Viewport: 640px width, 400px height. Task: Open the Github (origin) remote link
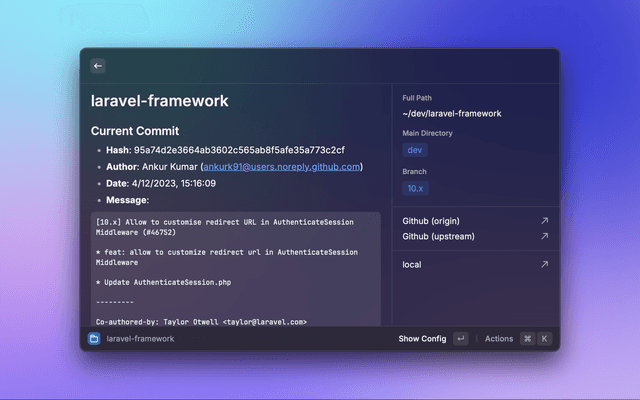pyautogui.click(x=436, y=221)
